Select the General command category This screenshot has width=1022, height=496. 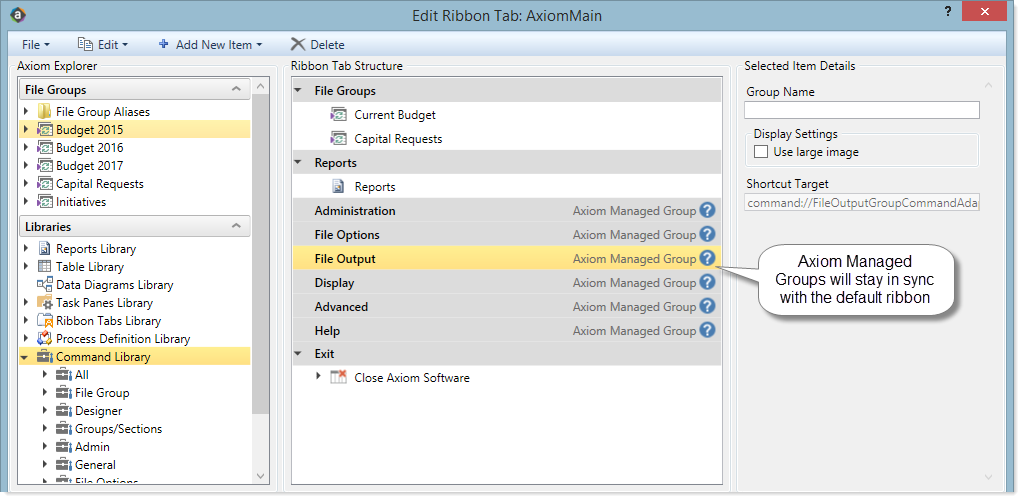(95, 465)
